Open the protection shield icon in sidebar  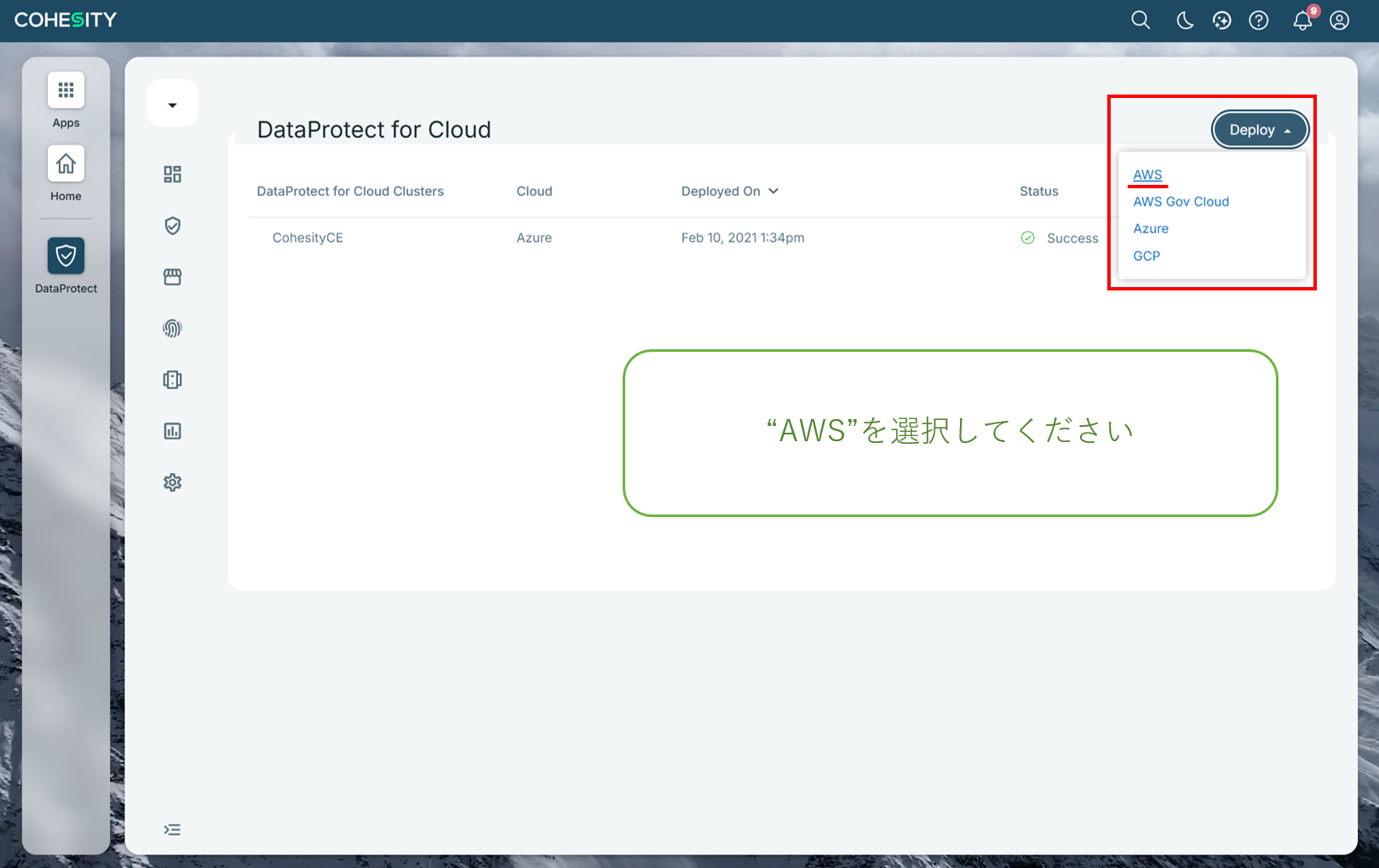point(172,226)
